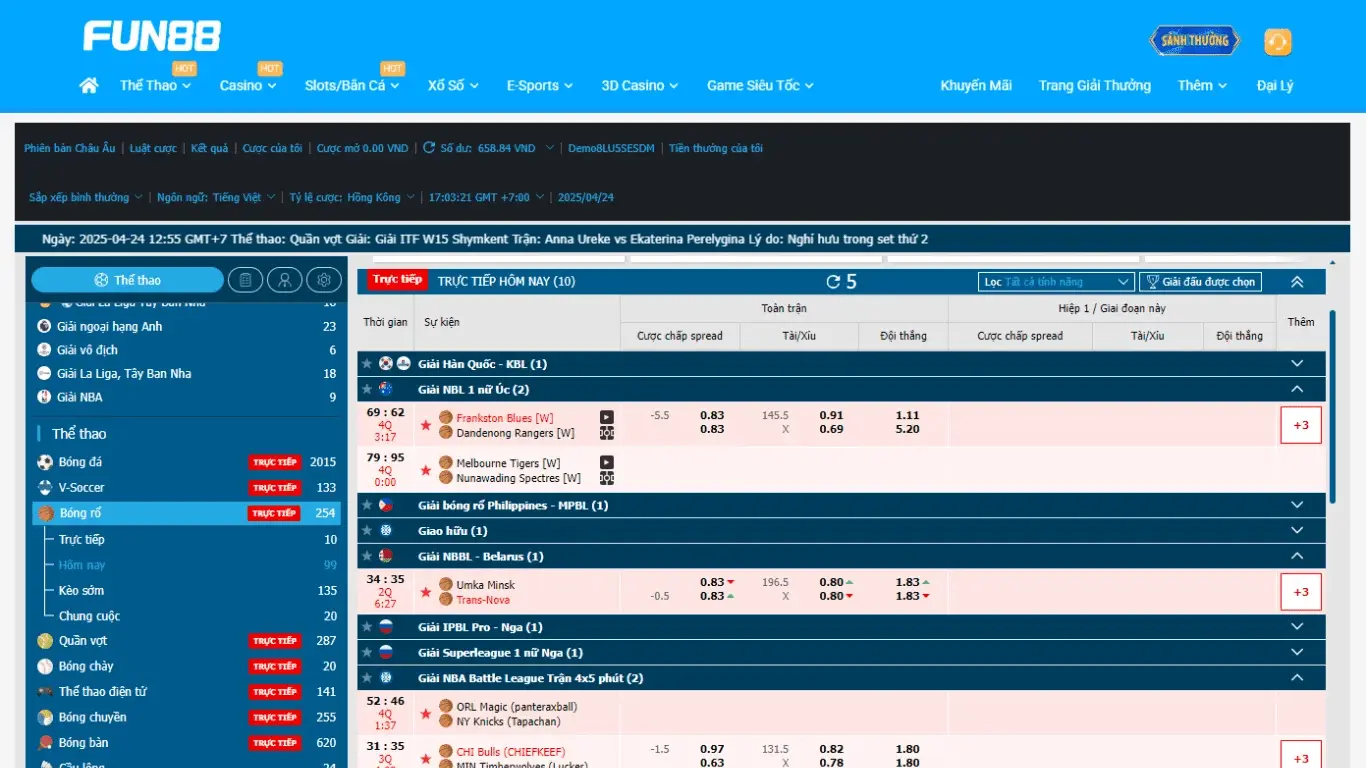Select 1.11 winner odds for Frankston Blues

point(907,415)
